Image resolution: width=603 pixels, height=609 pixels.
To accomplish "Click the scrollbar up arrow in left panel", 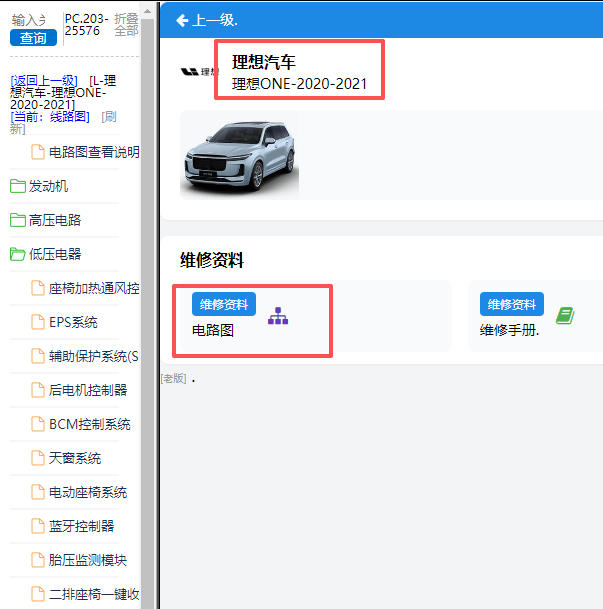I will [147, 11].
